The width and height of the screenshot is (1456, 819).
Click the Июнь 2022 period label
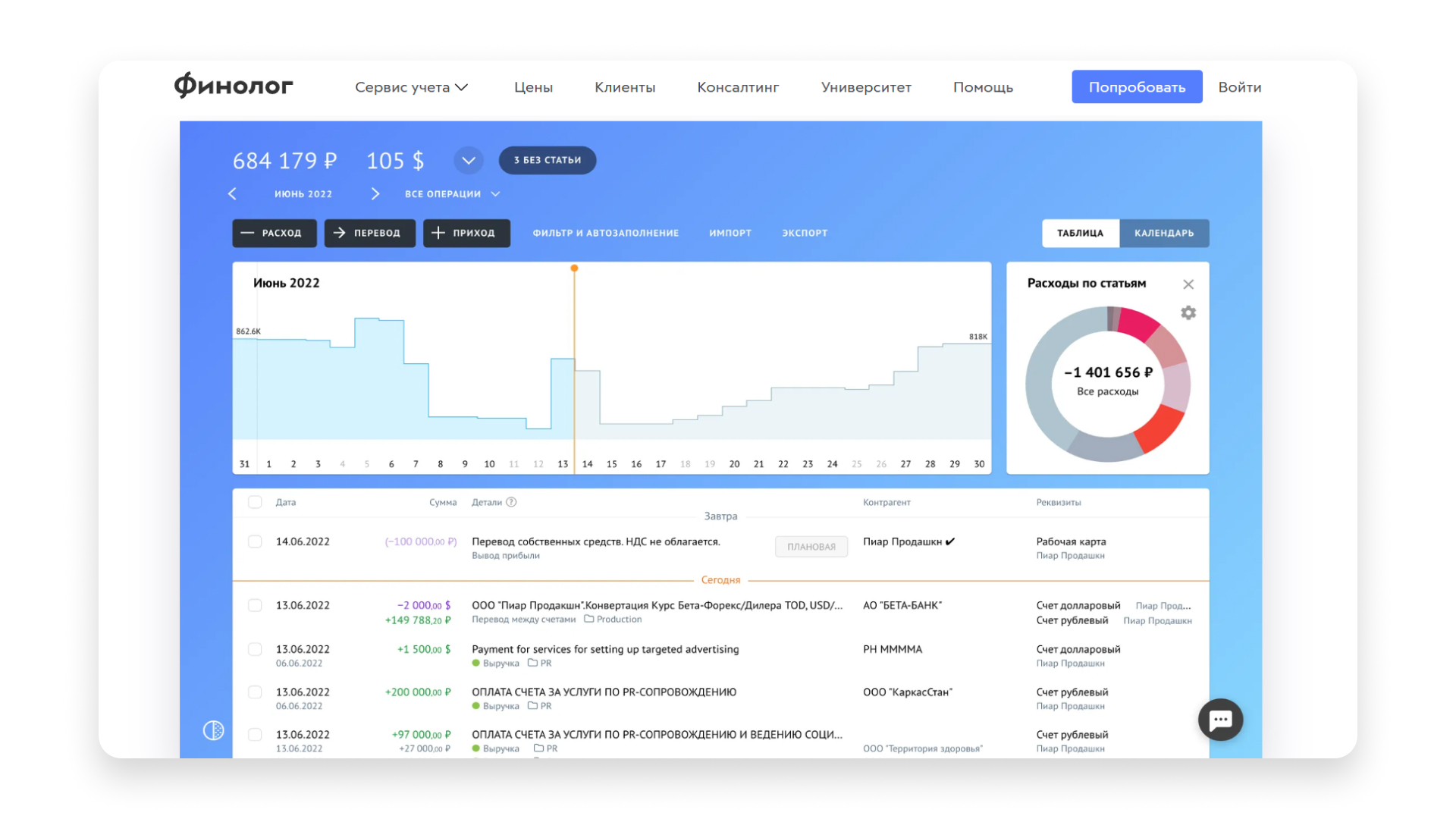(303, 194)
